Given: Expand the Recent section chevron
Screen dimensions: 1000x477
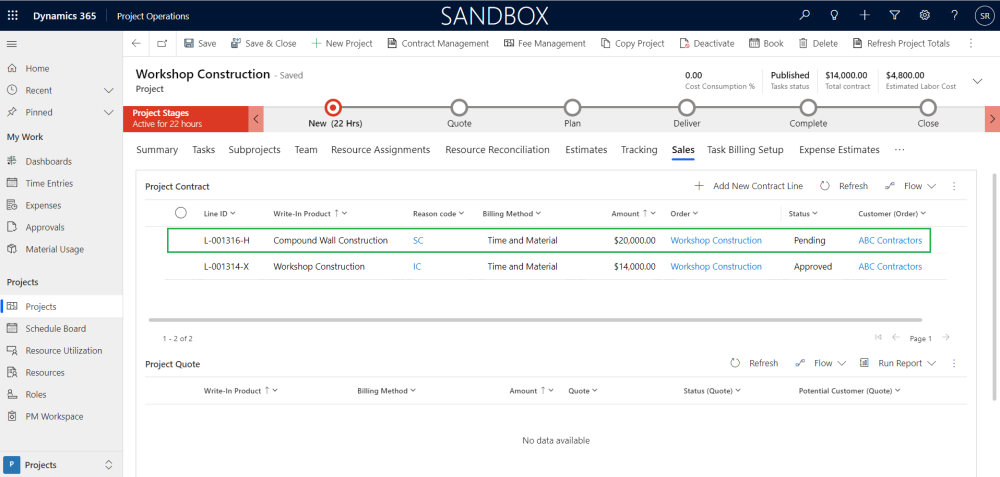Looking at the screenshot, I should click(x=108, y=91).
